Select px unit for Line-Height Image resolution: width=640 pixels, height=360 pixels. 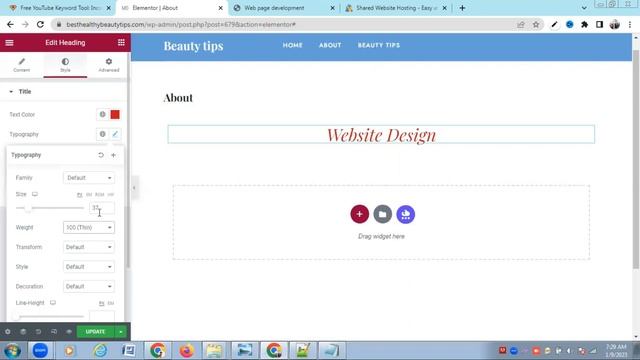click(x=102, y=303)
